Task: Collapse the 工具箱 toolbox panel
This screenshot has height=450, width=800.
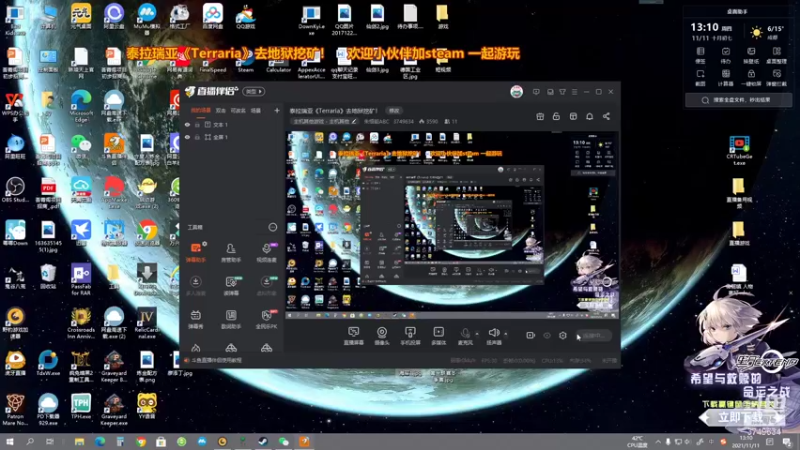Action: (272, 227)
